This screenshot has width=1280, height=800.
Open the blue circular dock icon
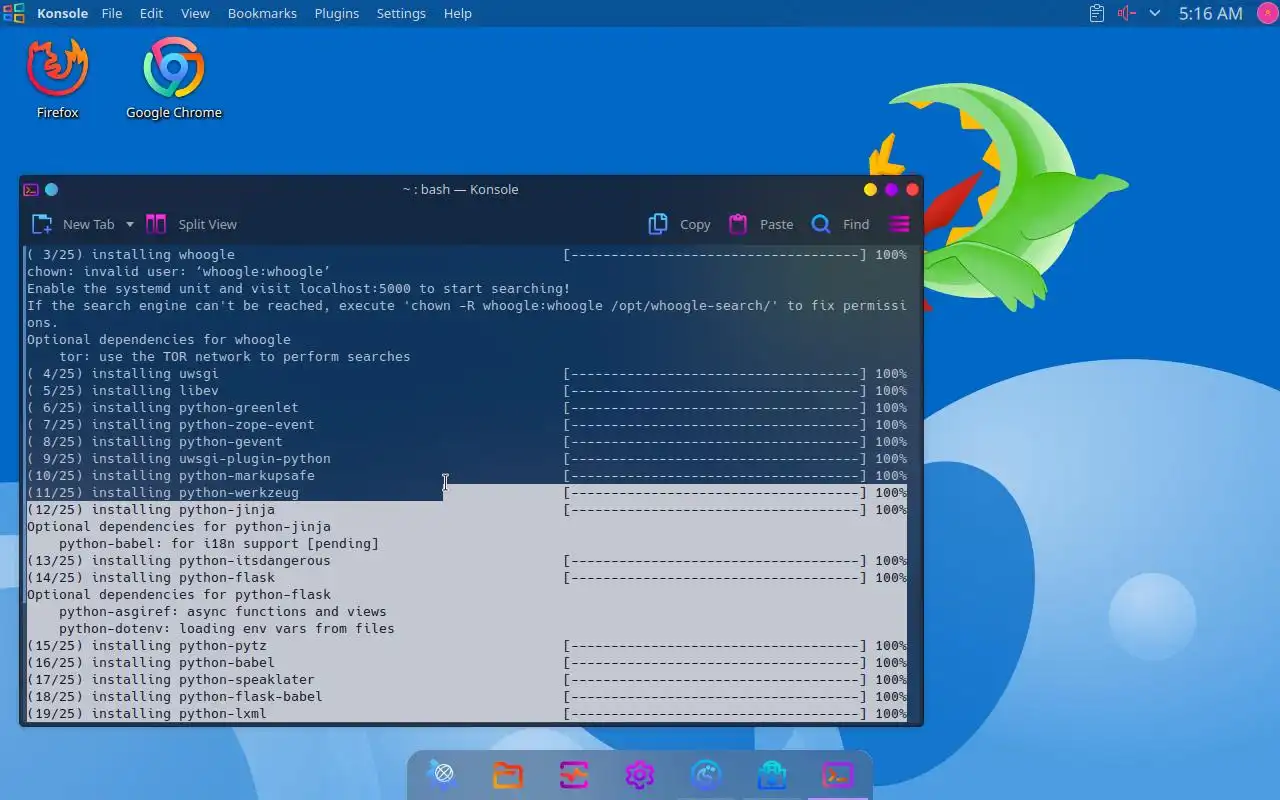(706, 774)
